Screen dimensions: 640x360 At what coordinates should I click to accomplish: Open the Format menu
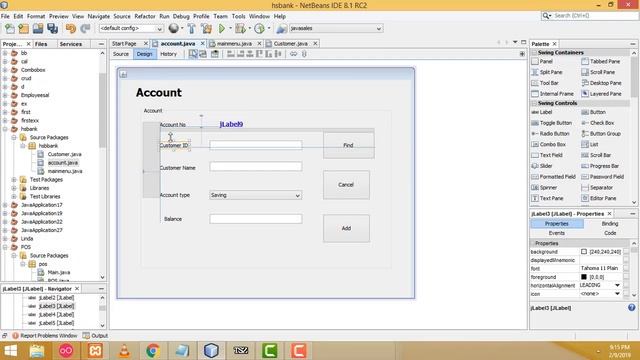[36, 16]
